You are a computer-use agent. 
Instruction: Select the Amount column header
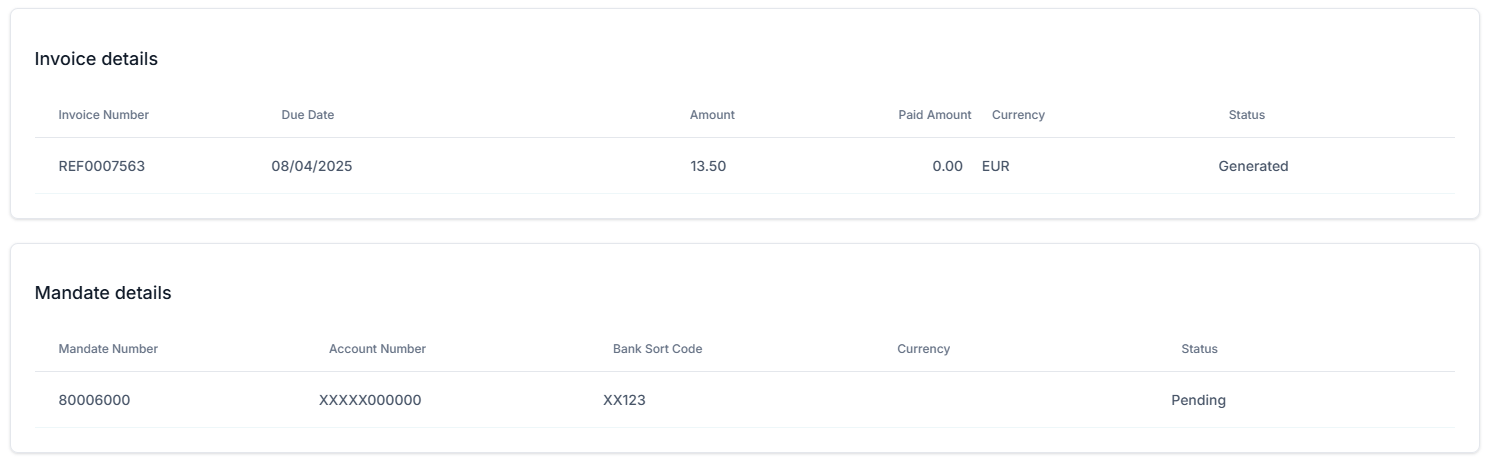click(712, 115)
